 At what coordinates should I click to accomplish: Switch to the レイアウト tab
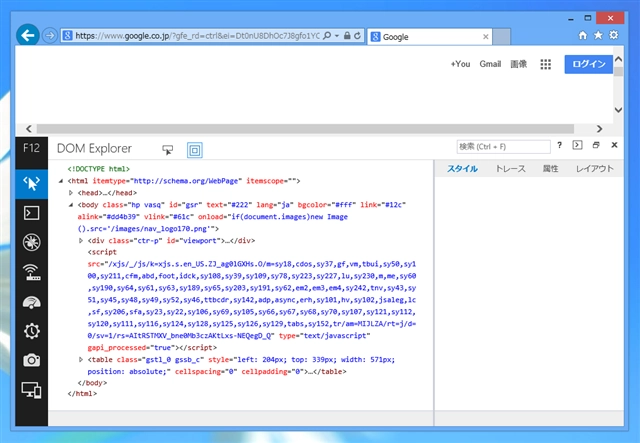tap(595, 169)
